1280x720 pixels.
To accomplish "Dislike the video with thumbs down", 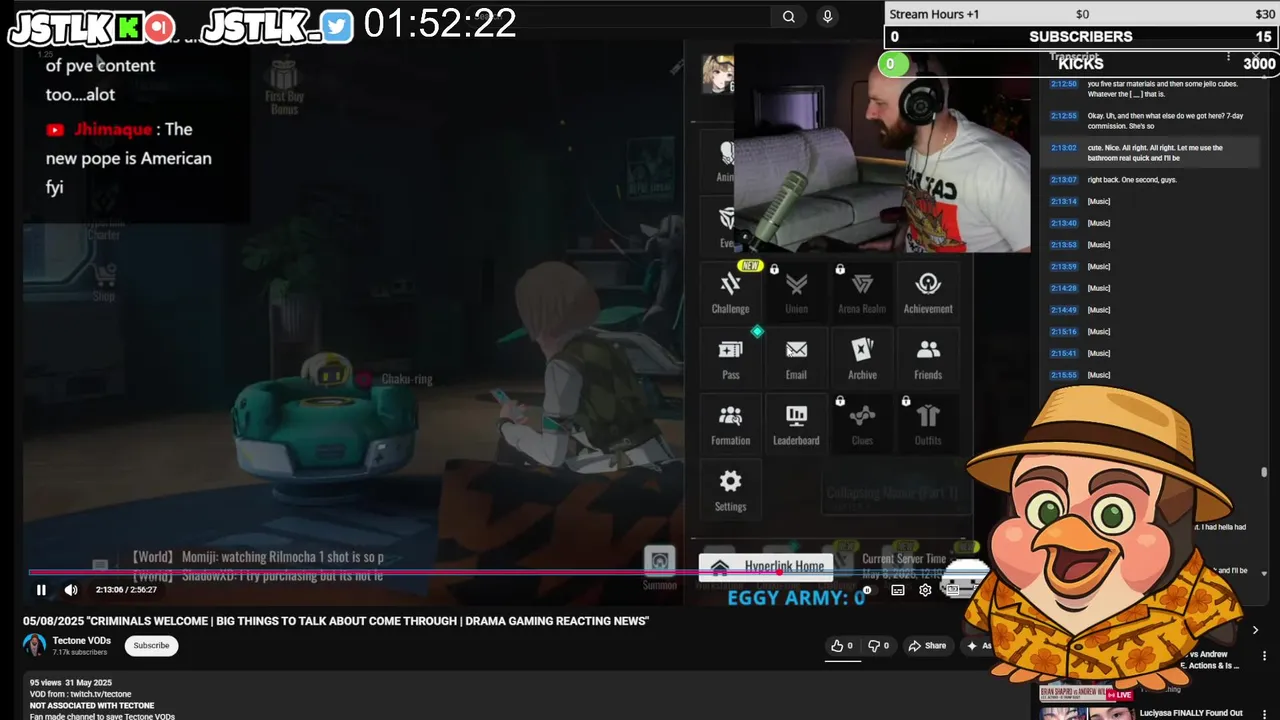I will (878, 646).
